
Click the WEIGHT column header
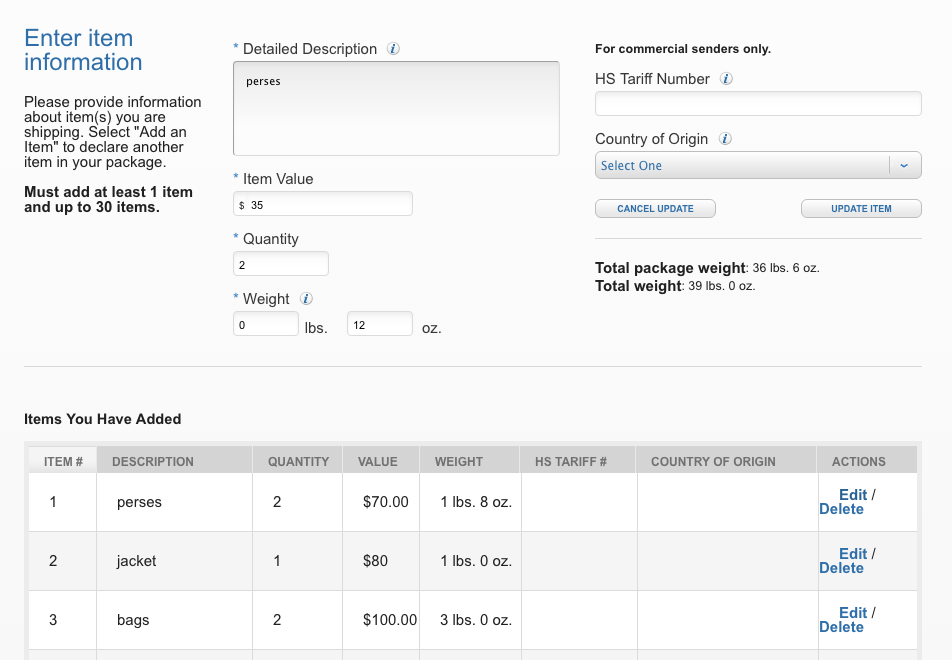click(x=470, y=461)
